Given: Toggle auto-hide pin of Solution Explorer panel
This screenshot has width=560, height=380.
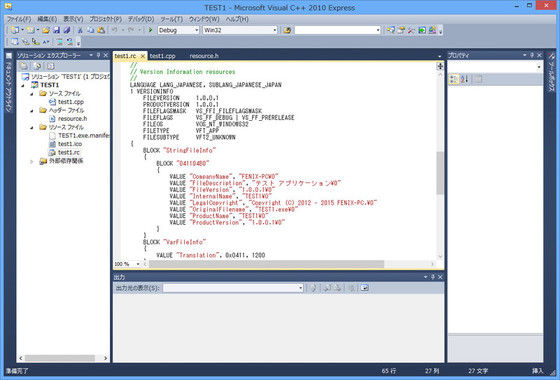Looking at the screenshot, I should click(98, 55).
